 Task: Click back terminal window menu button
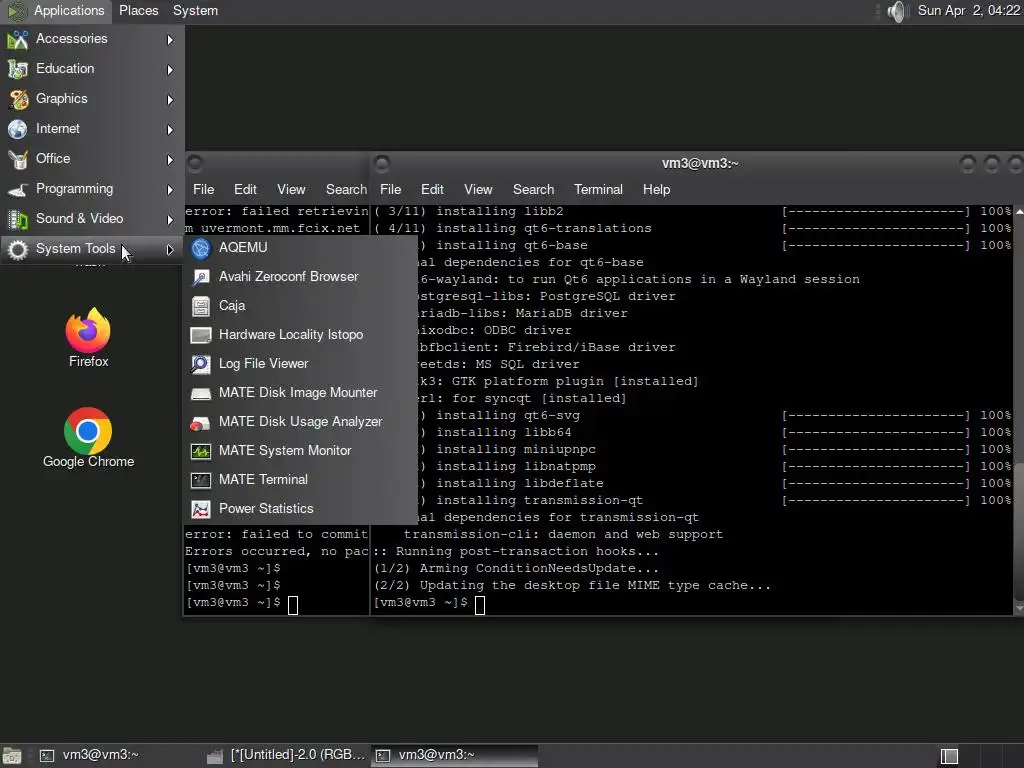tap(195, 163)
